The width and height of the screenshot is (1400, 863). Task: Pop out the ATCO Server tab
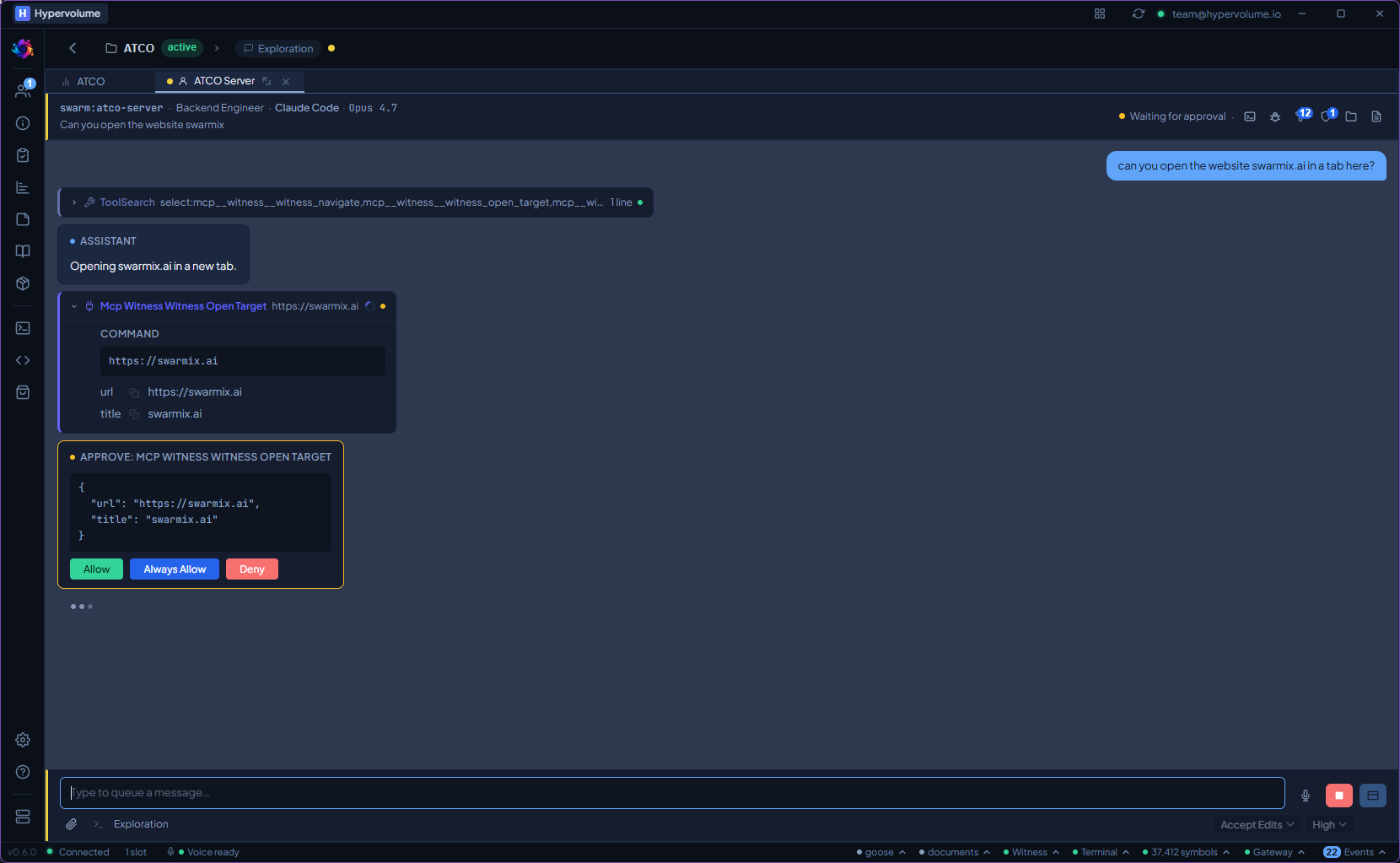coord(267,81)
